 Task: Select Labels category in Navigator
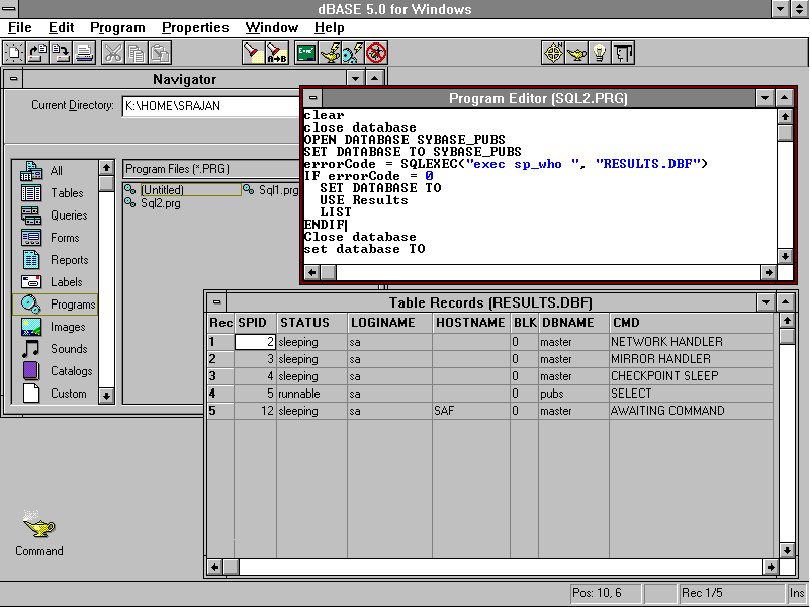pos(55,282)
